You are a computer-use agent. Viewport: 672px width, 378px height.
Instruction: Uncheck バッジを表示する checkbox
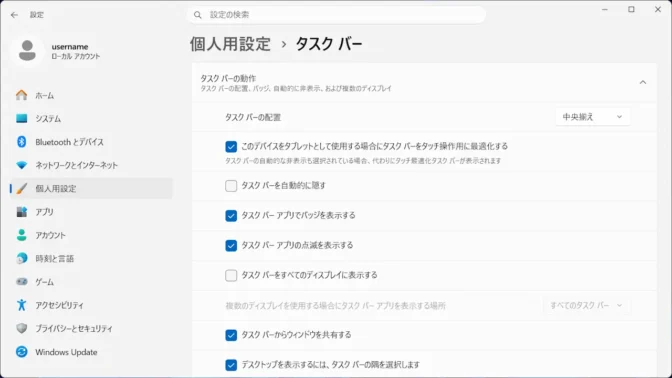[x=231, y=216]
